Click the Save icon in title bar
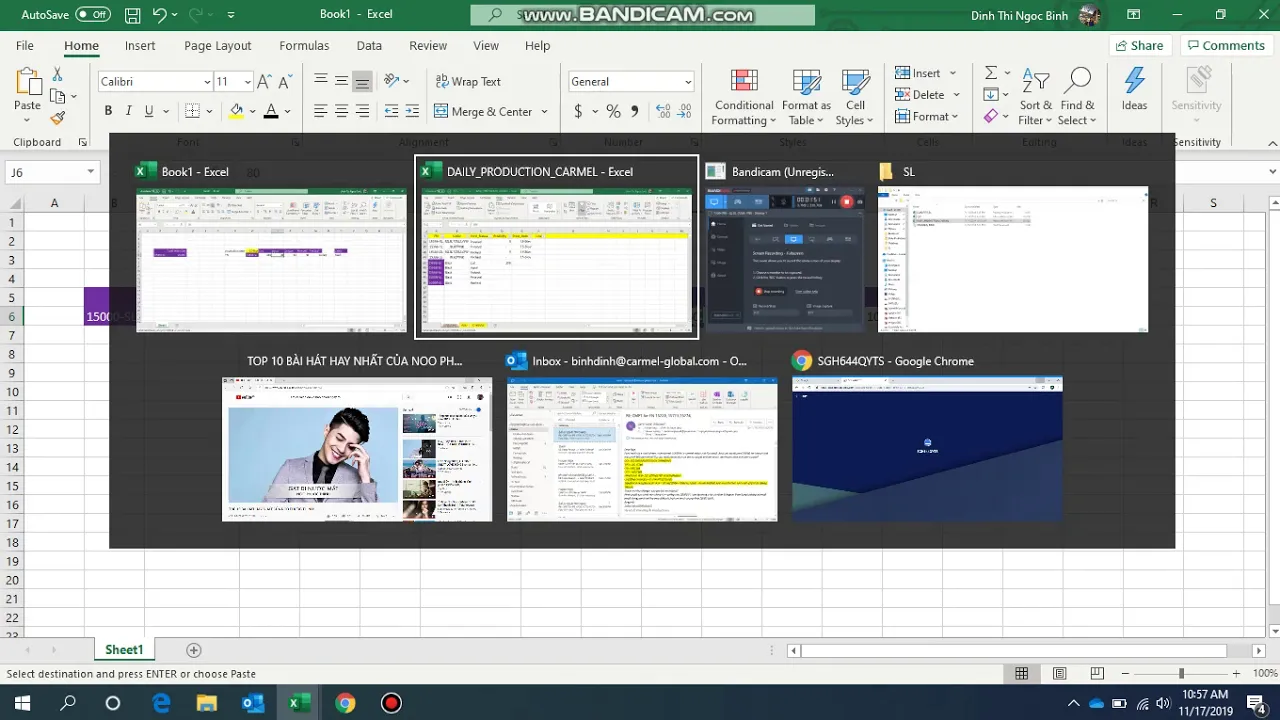Image resolution: width=1280 pixels, height=720 pixels. 132,15
